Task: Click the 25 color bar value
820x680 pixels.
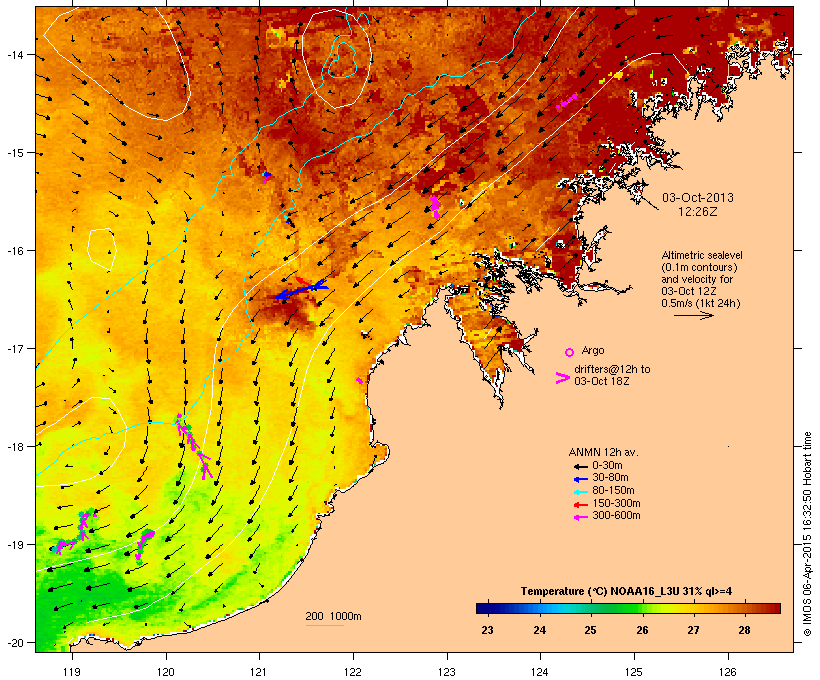Action: [x=590, y=630]
